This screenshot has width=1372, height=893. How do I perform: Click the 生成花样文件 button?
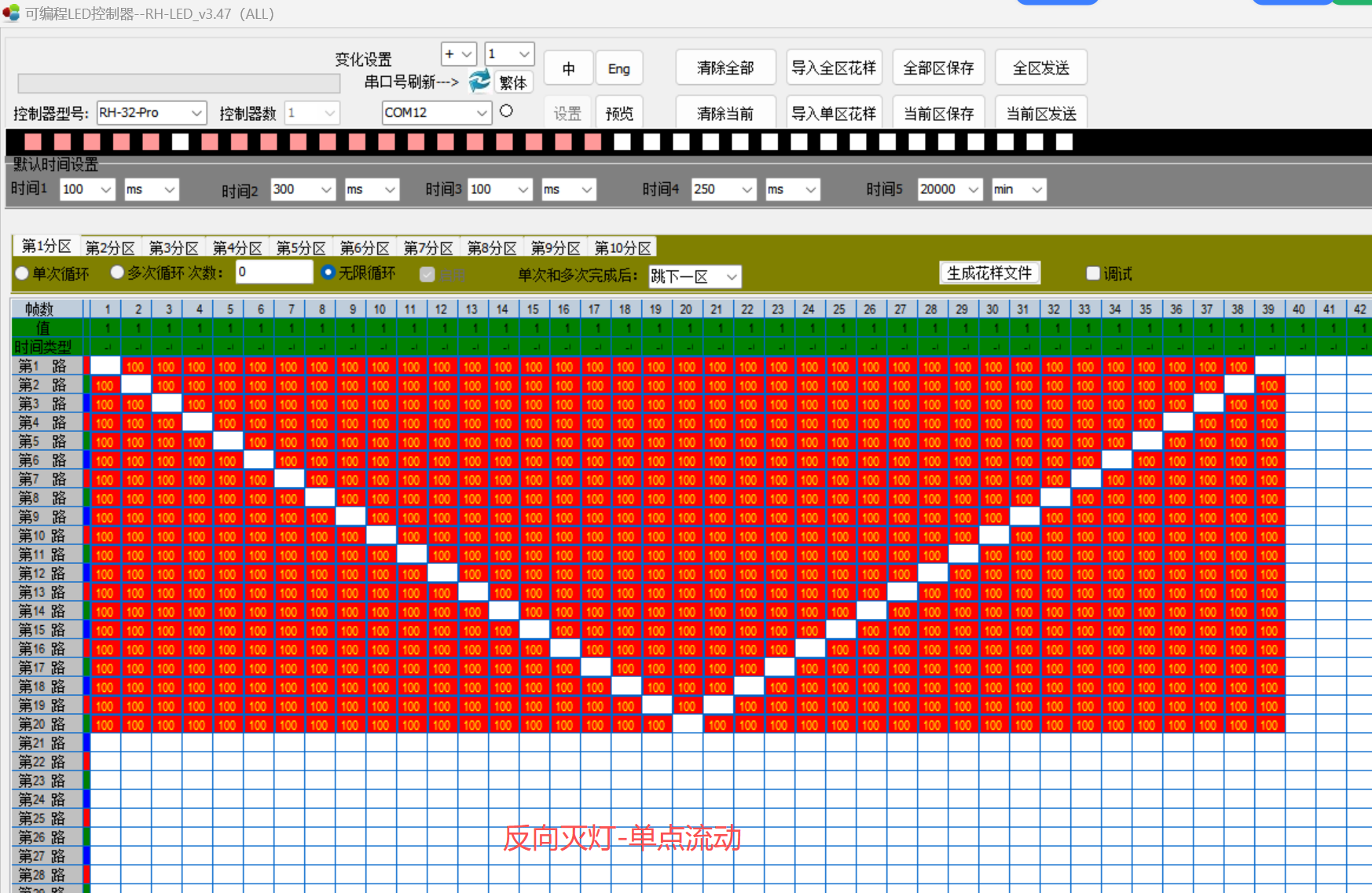tap(989, 273)
